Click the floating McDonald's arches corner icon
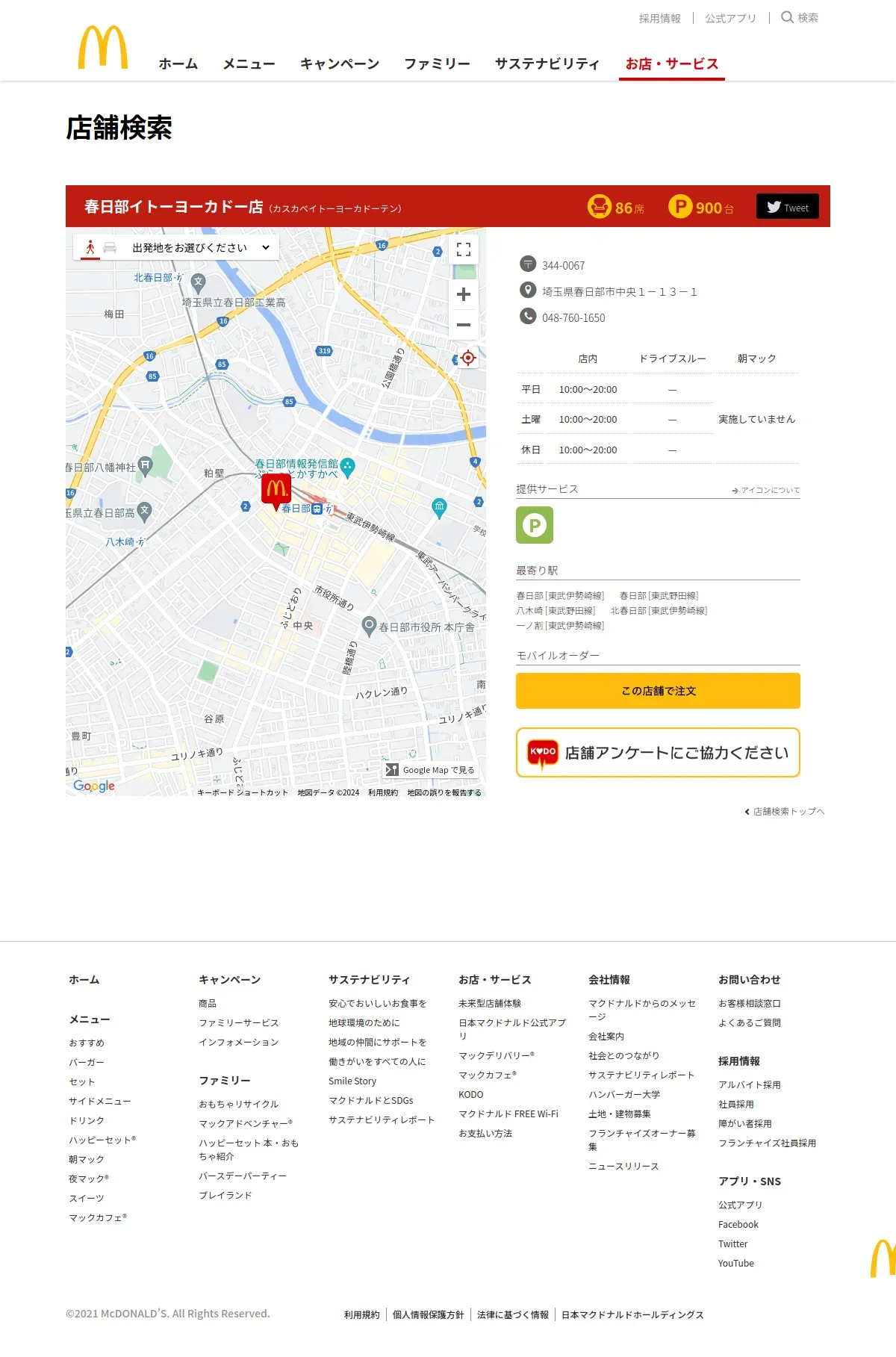The height and width of the screenshot is (1357, 896). [x=883, y=1258]
